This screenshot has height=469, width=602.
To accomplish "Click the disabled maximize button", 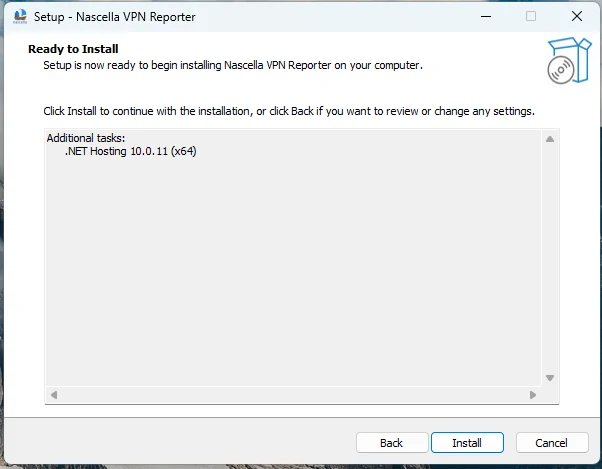I will point(531,16).
